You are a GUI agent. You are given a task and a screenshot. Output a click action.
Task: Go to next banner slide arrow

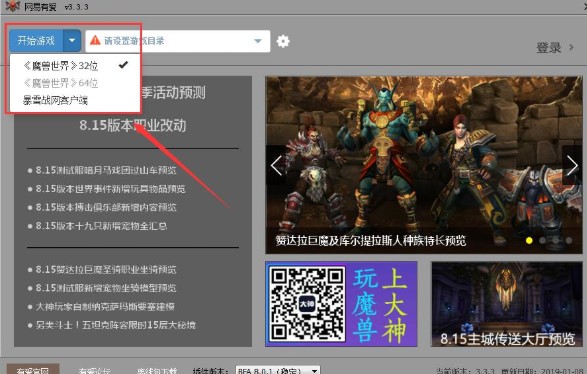572,165
